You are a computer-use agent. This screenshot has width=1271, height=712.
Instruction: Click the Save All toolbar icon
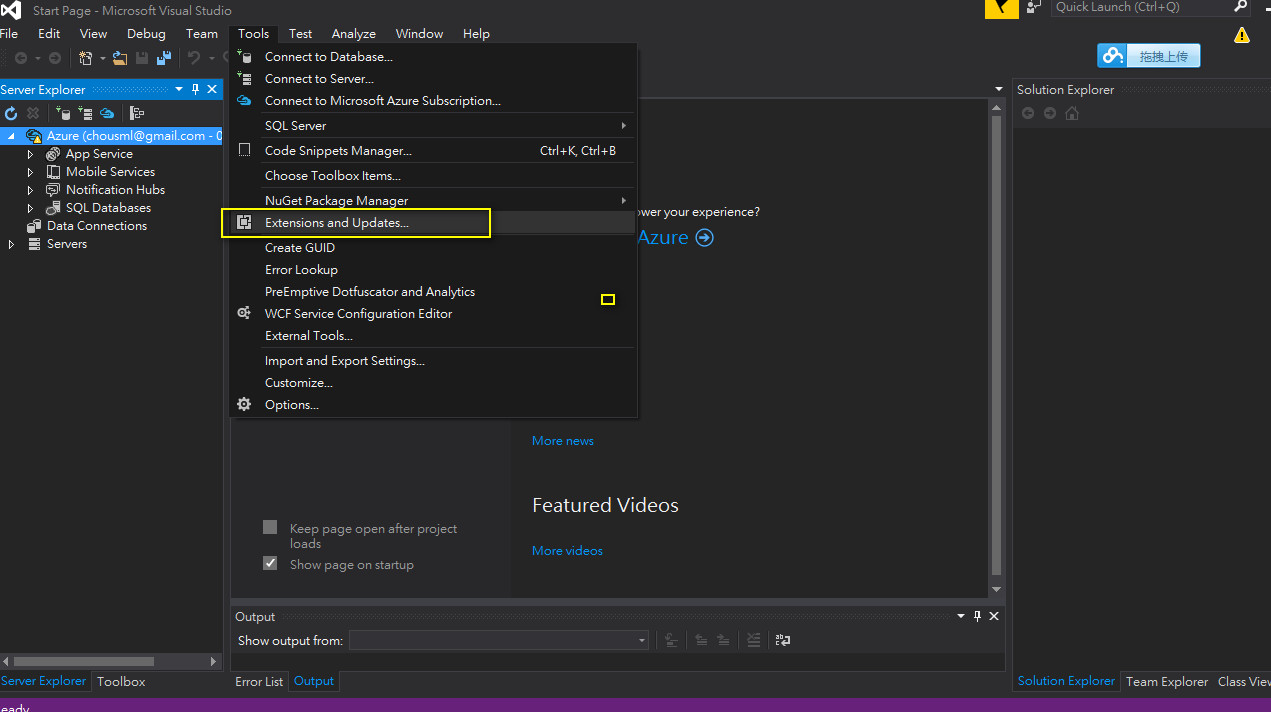[x=163, y=59]
